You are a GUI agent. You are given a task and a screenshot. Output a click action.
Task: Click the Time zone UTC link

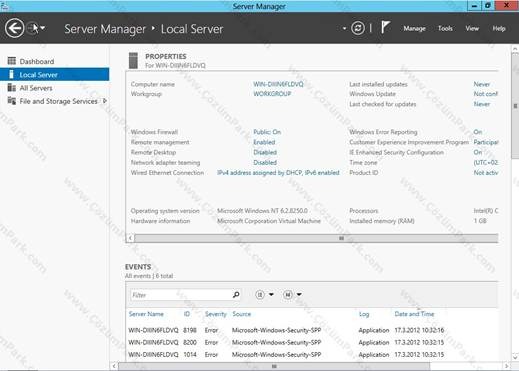pyautogui.click(x=486, y=162)
